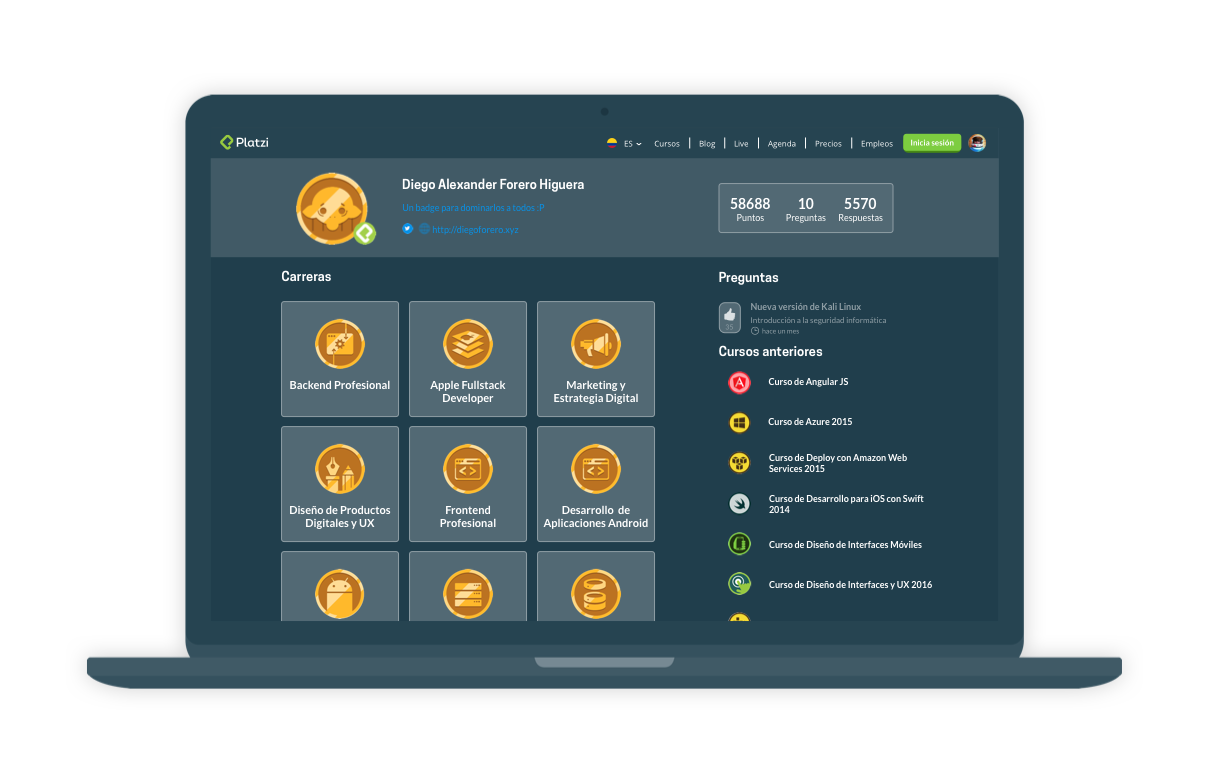Open Desarrollo de Aplicaciones Android card
Screen dimensions: 1209x773
[596, 484]
